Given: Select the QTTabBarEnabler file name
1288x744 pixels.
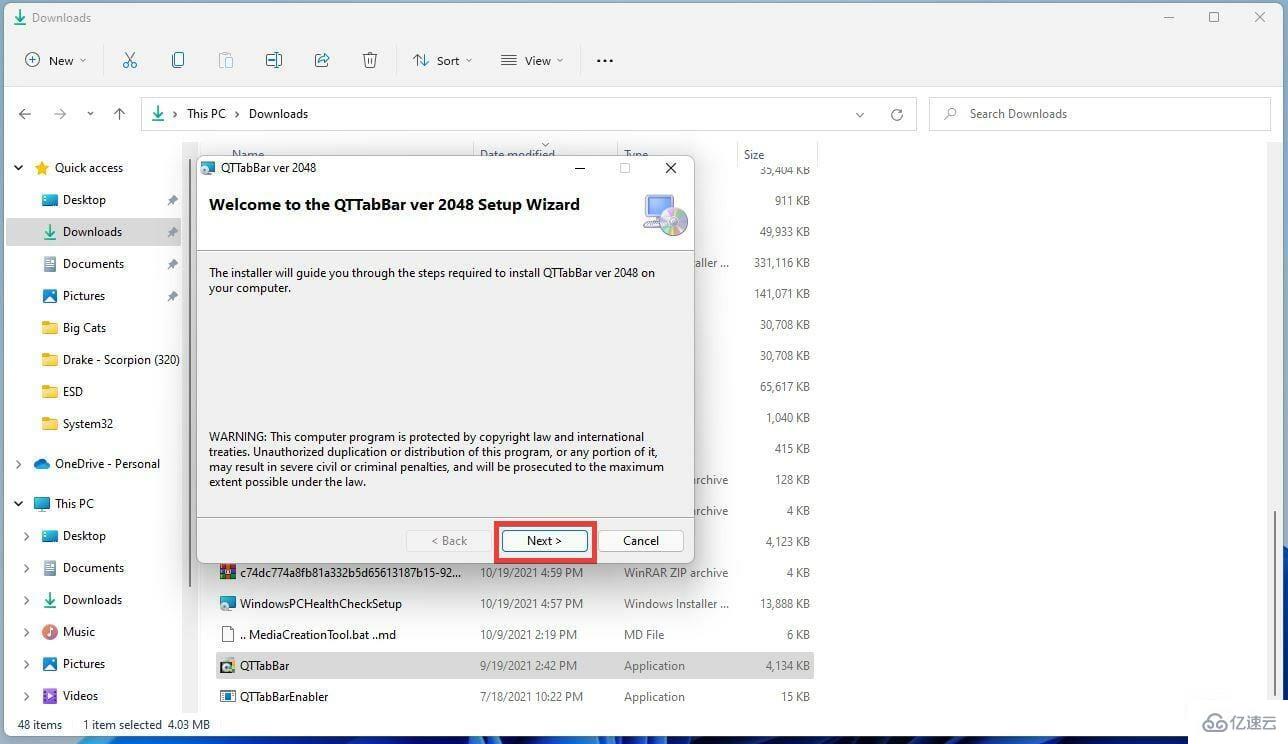Looking at the screenshot, I should tap(284, 697).
